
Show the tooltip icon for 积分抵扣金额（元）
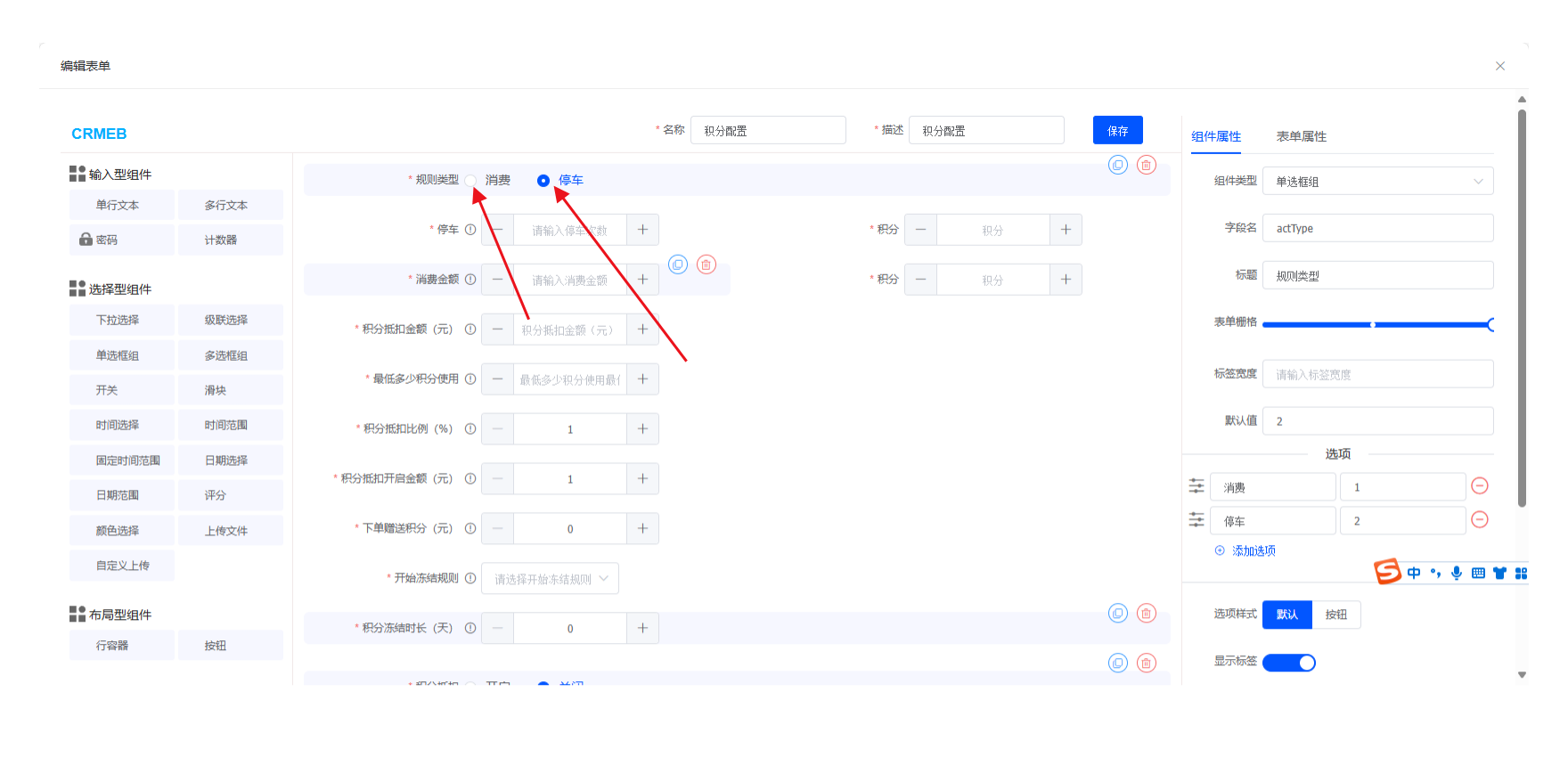coord(470,330)
